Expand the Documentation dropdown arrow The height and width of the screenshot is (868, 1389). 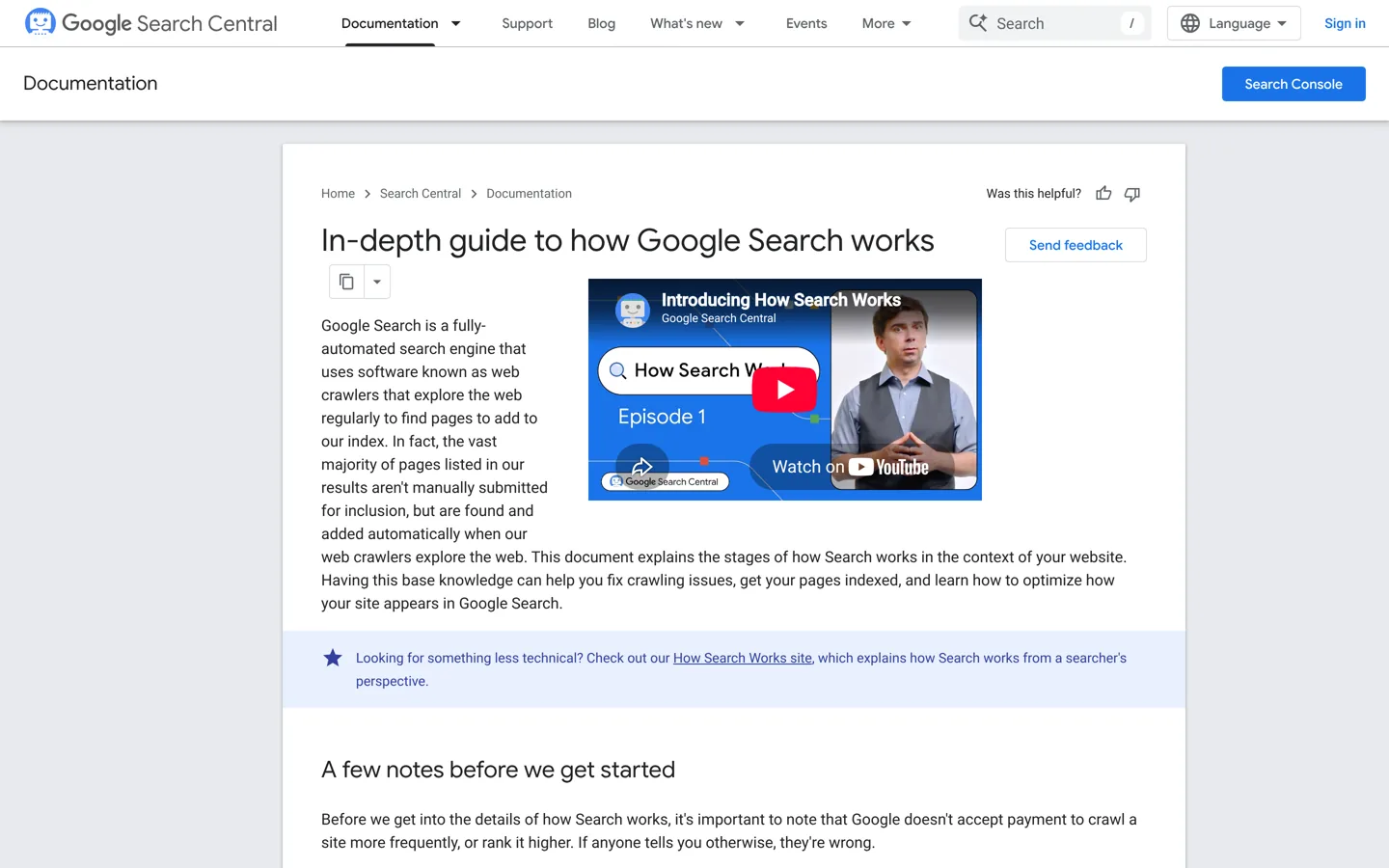455,23
